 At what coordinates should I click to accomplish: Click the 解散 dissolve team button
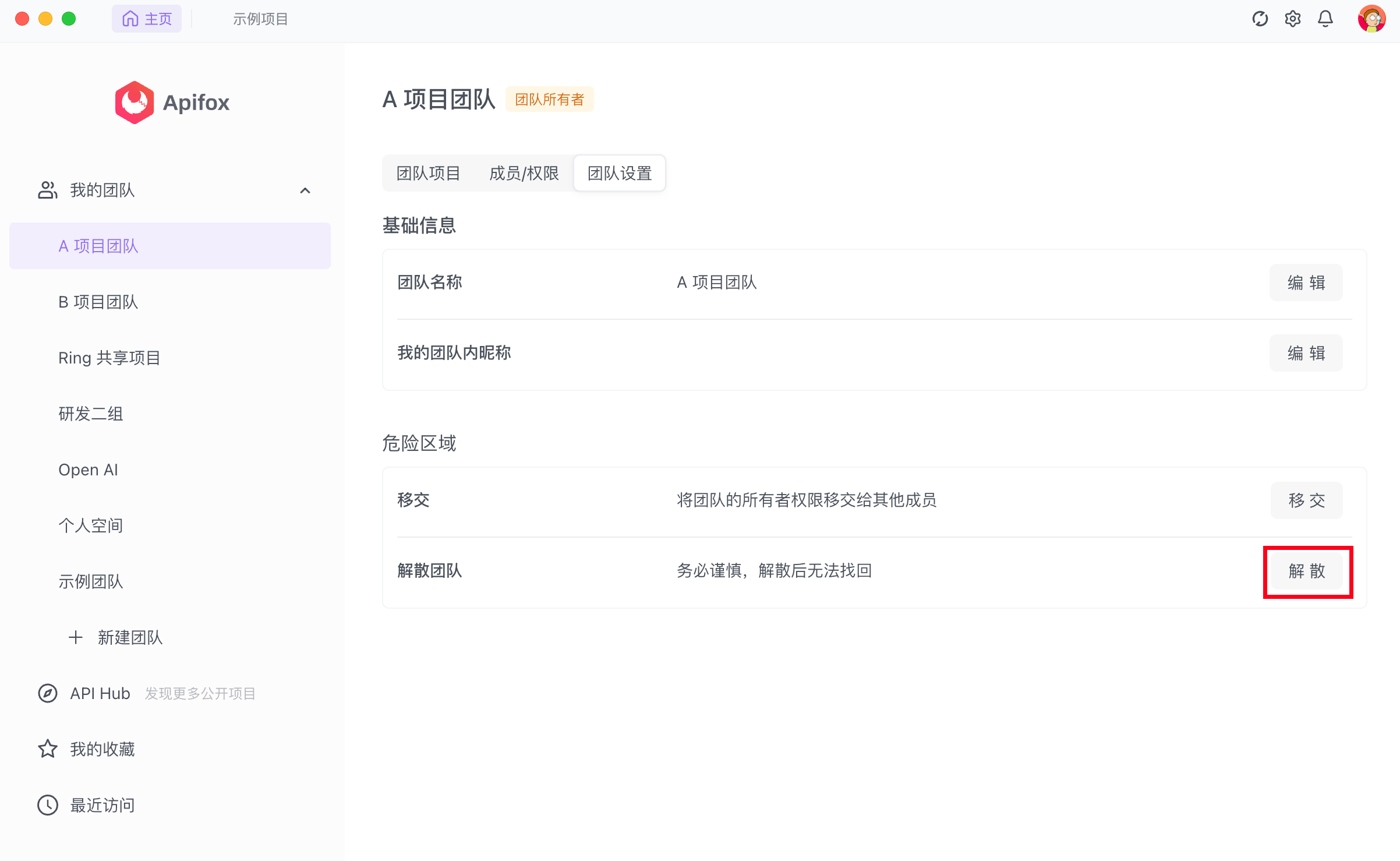(x=1306, y=571)
